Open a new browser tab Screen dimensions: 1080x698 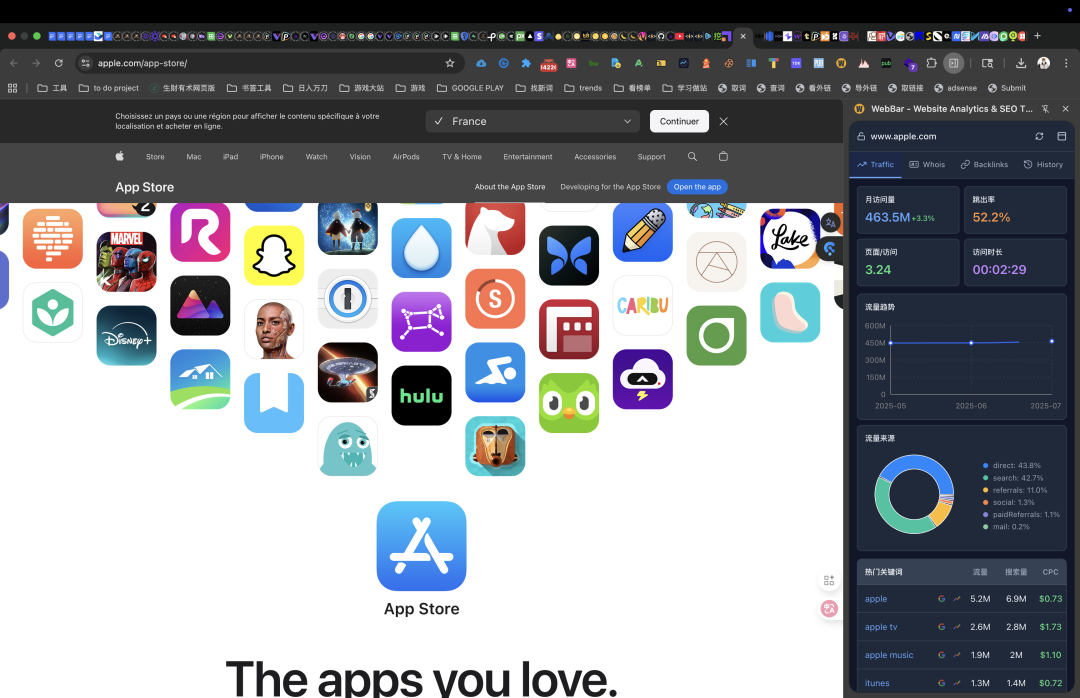click(1037, 36)
